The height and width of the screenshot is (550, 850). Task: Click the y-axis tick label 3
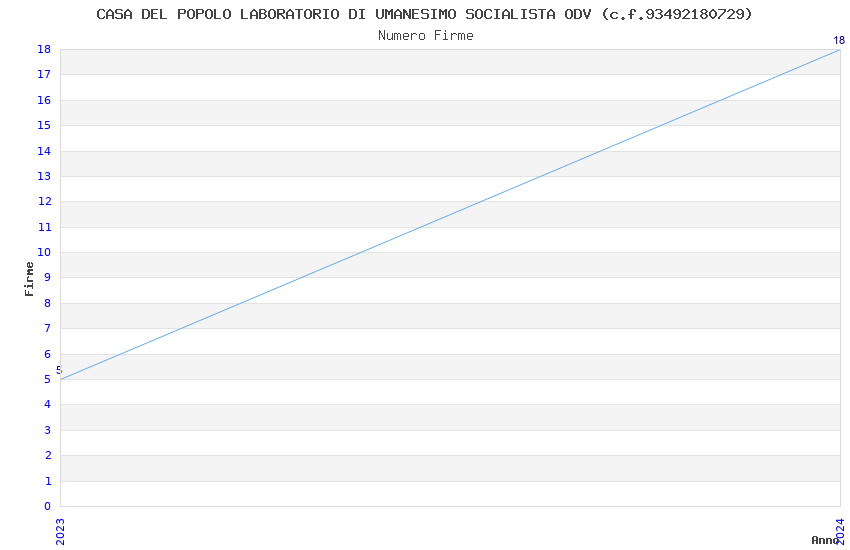coord(48,430)
